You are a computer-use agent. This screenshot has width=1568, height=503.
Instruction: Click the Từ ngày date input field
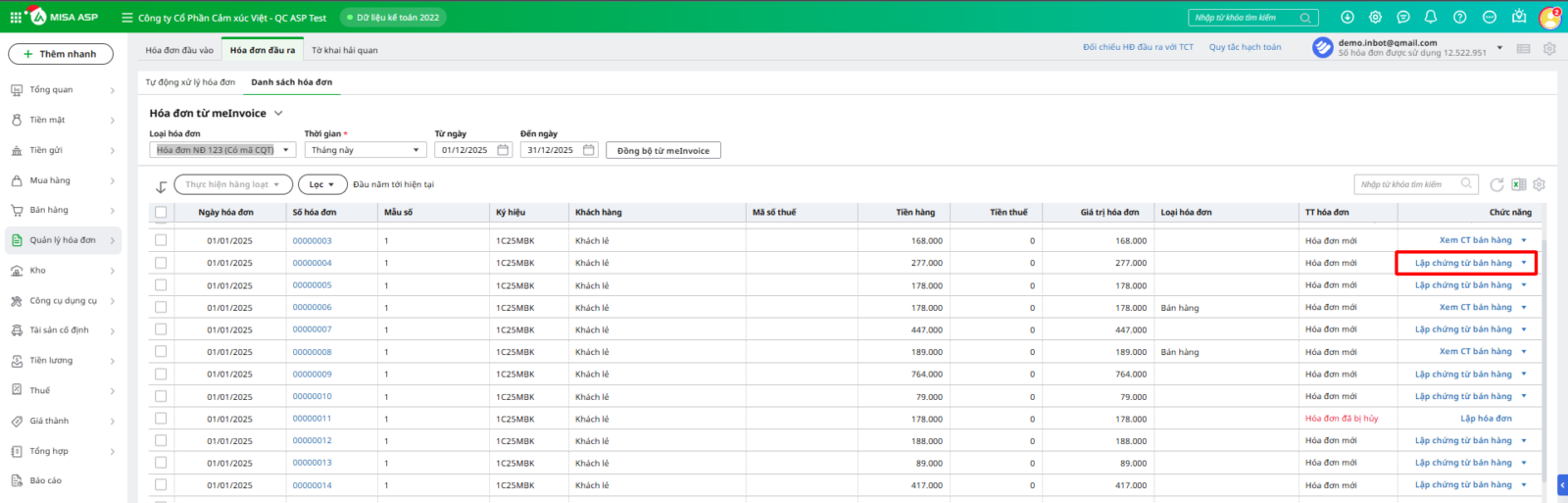tap(465, 150)
